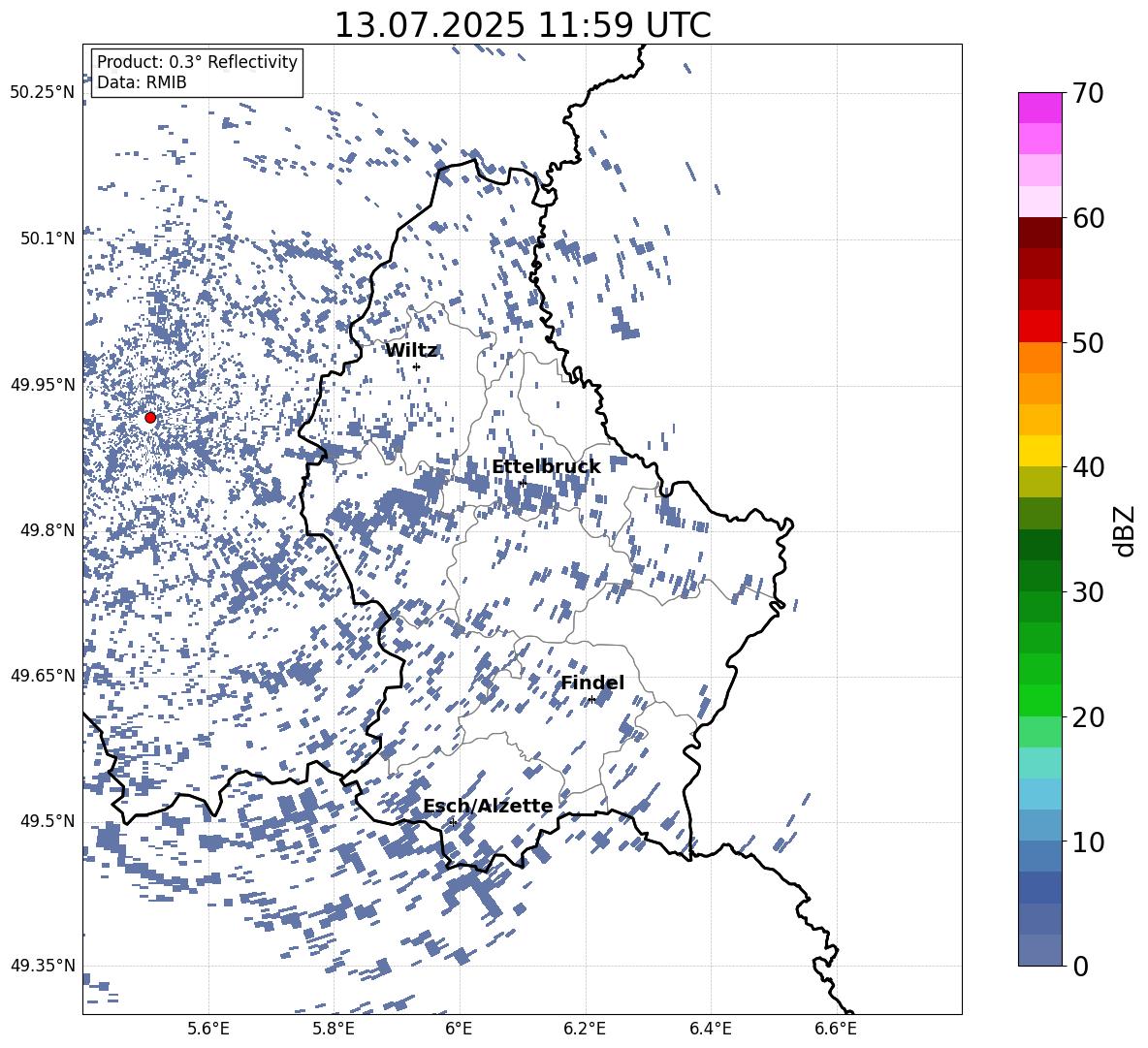Click the dark maroon colorbar segment below 60
Screen dimensions: 1148x1048
point(1039,233)
